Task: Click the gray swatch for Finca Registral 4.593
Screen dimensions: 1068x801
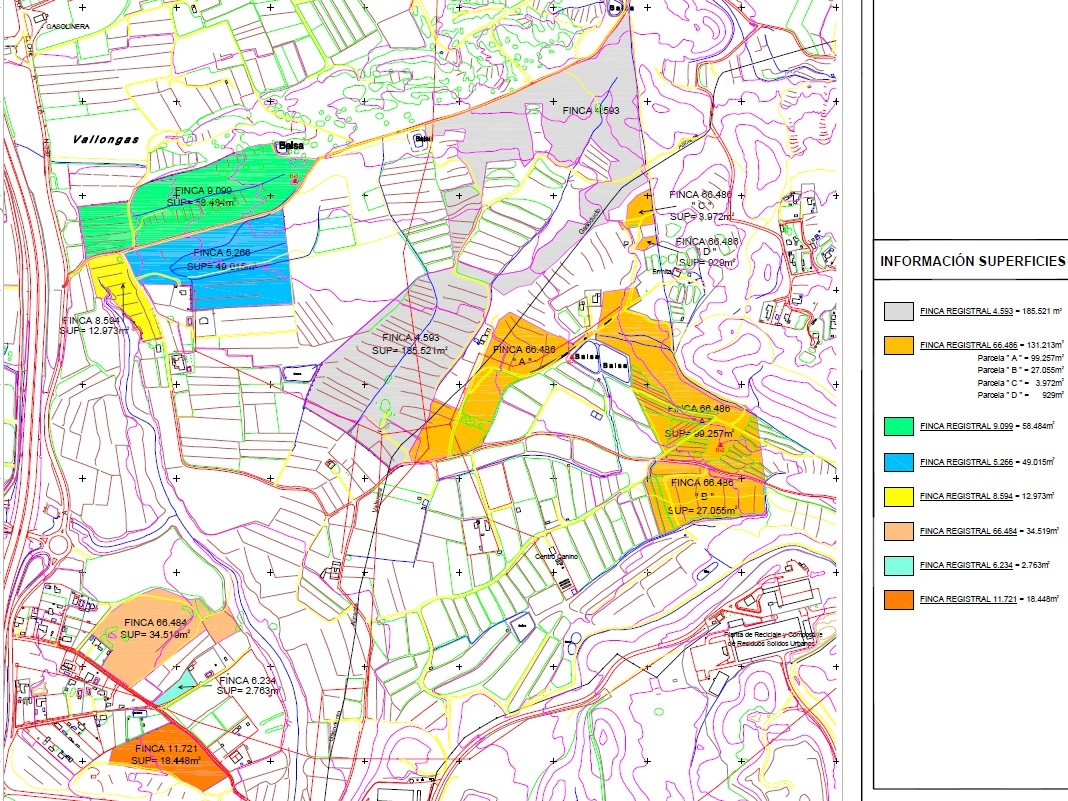Action: point(898,311)
